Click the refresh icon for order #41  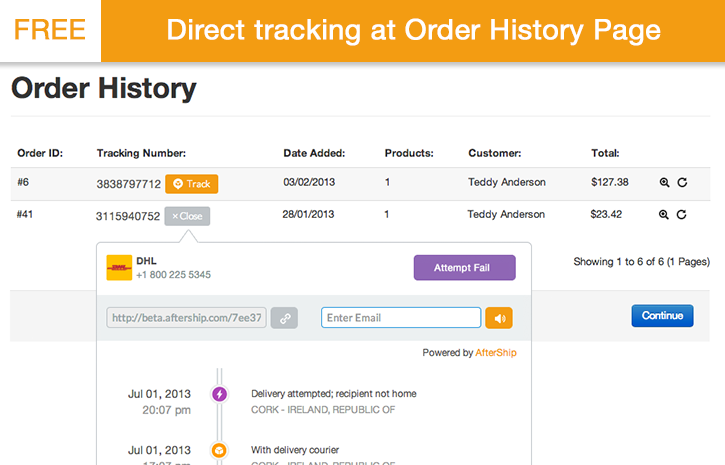click(682, 215)
